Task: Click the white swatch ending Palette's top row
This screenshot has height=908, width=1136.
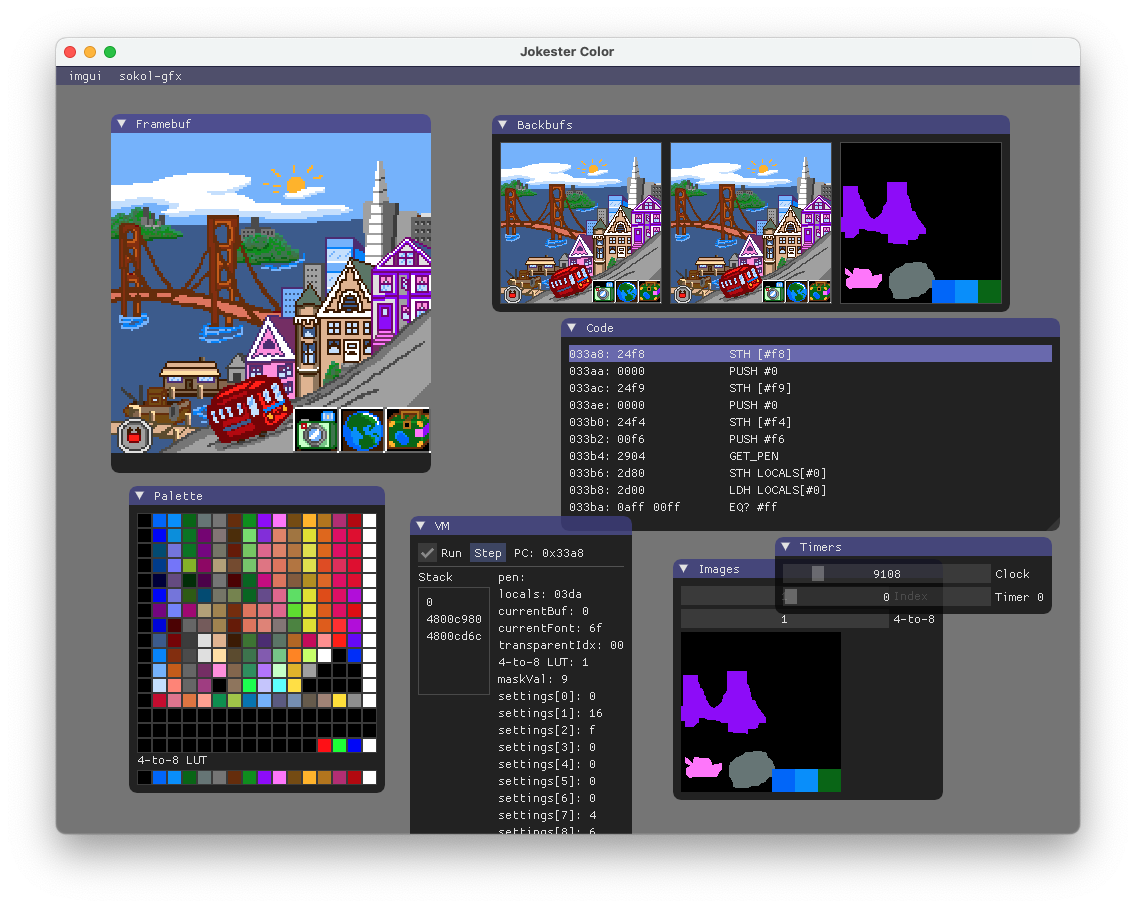Action: [369, 520]
